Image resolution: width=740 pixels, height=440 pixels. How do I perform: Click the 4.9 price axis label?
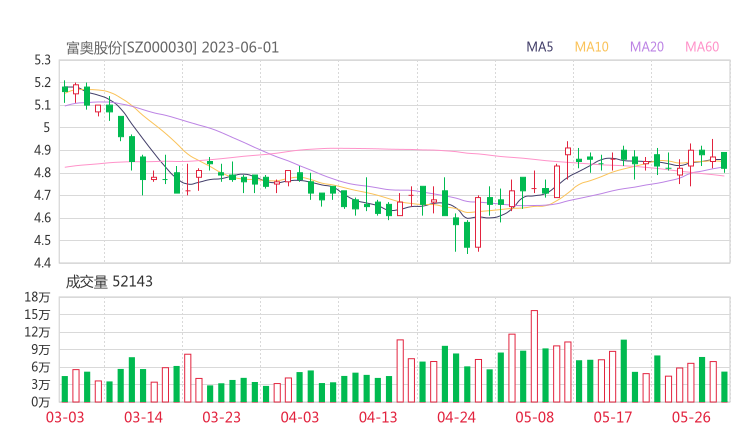pos(42,151)
